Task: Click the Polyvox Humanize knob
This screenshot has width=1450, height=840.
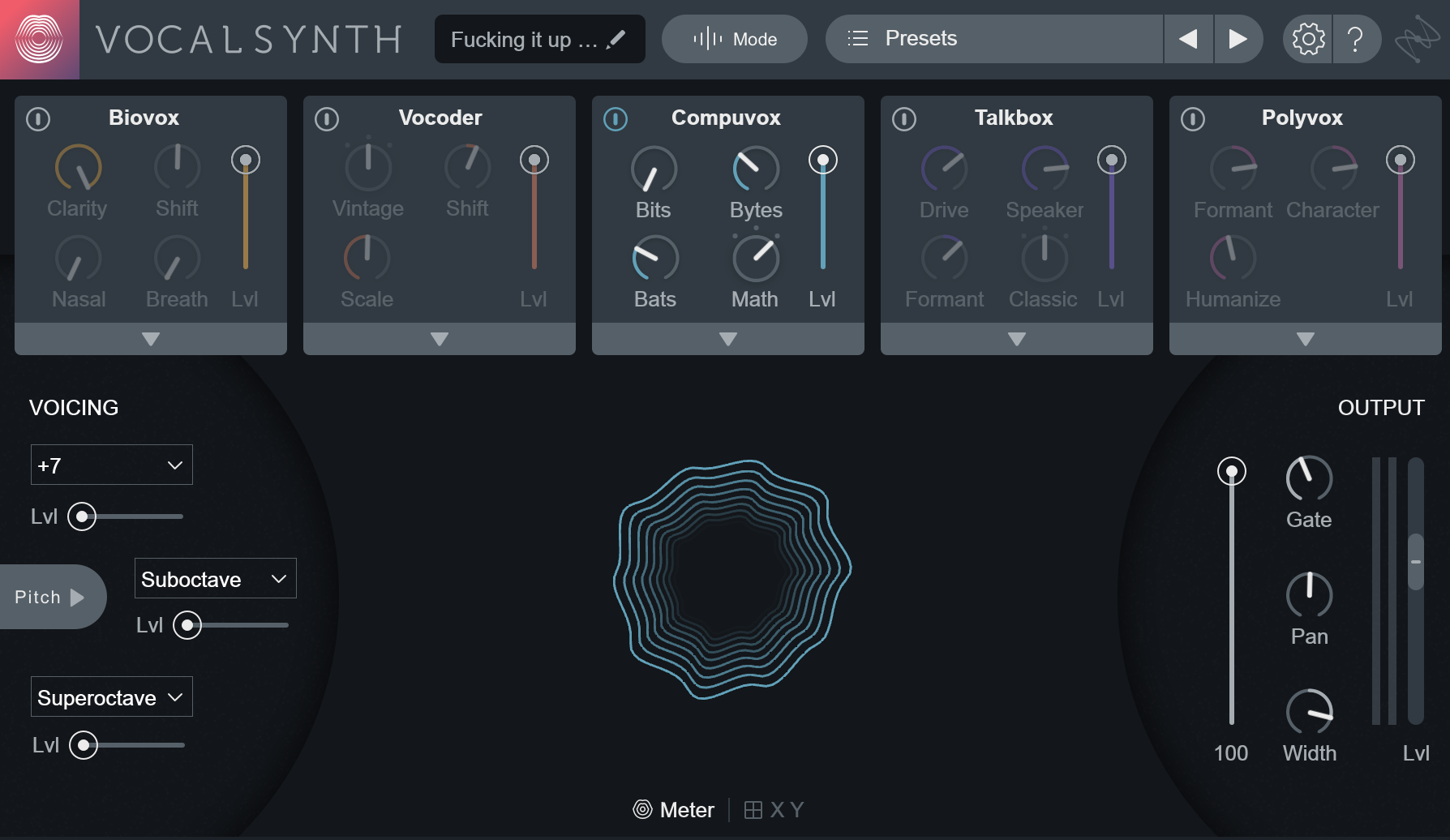Action: click(x=1233, y=259)
